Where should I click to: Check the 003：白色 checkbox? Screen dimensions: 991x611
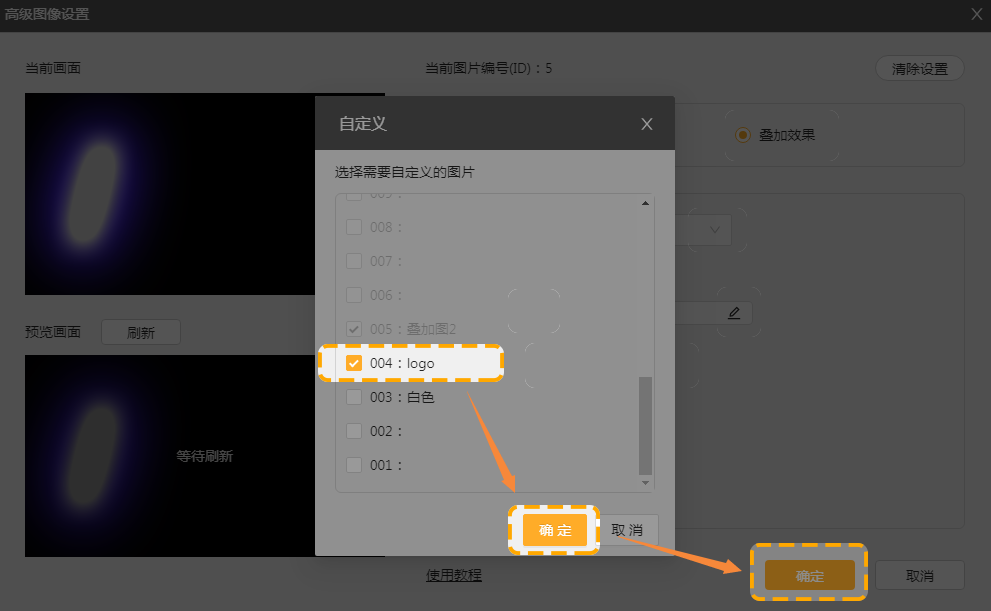[354, 397]
